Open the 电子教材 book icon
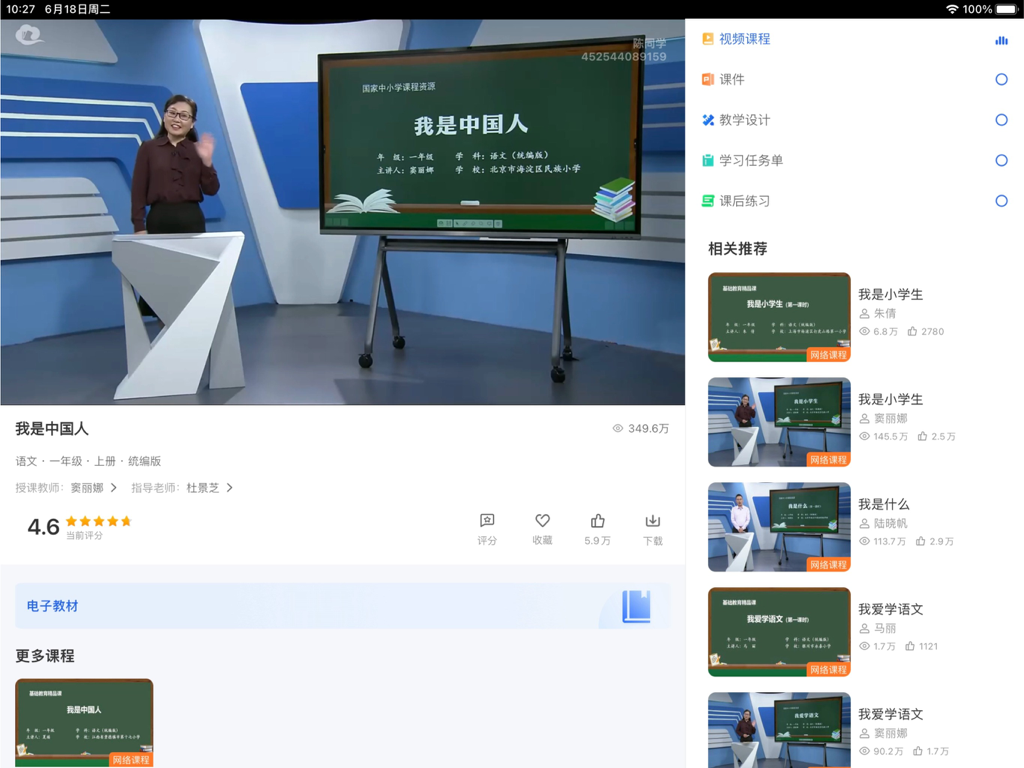1024x768 pixels. [636, 606]
